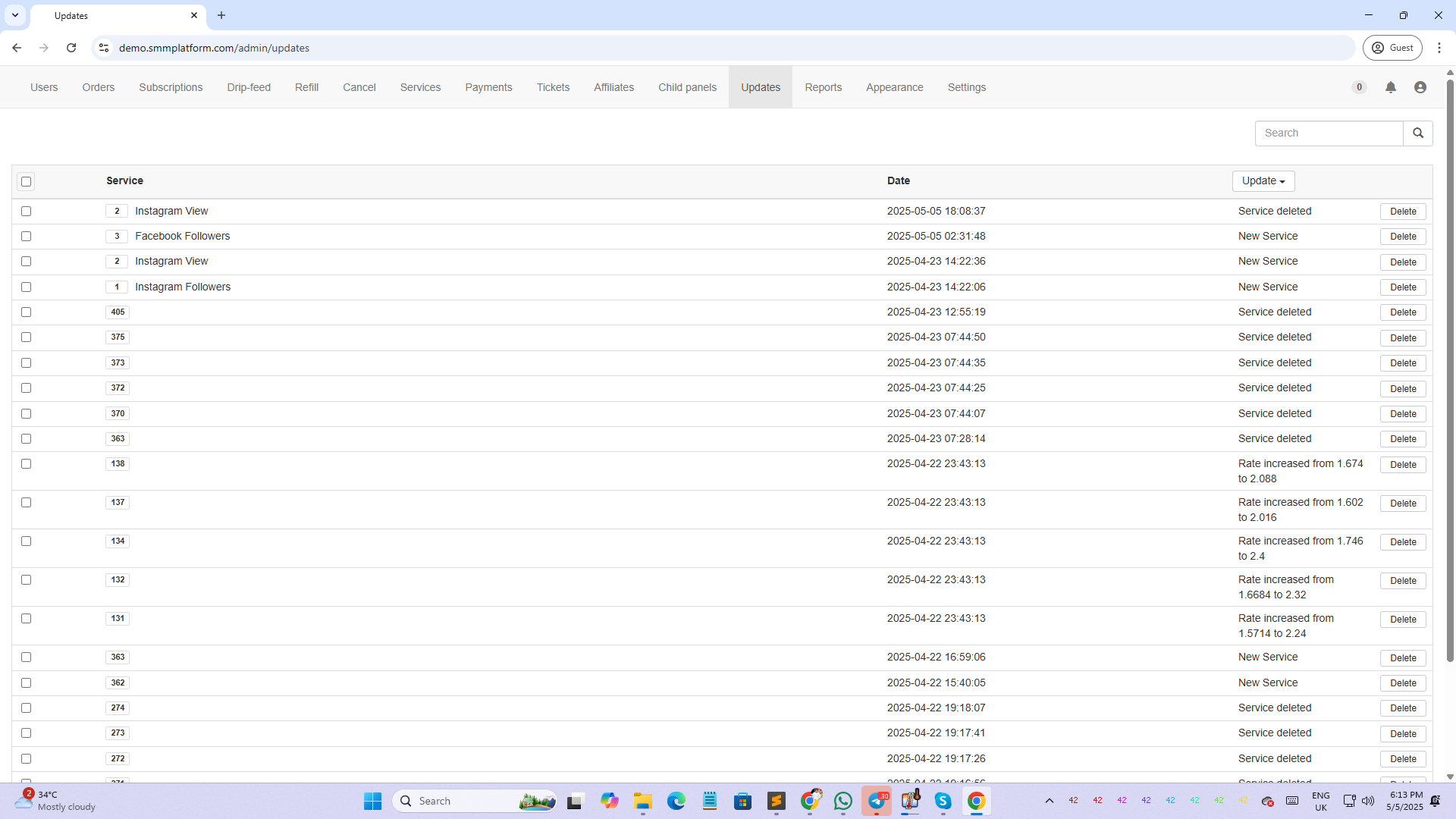
Task: Expand the Update filter dropdown
Action: tap(1263, 181)
